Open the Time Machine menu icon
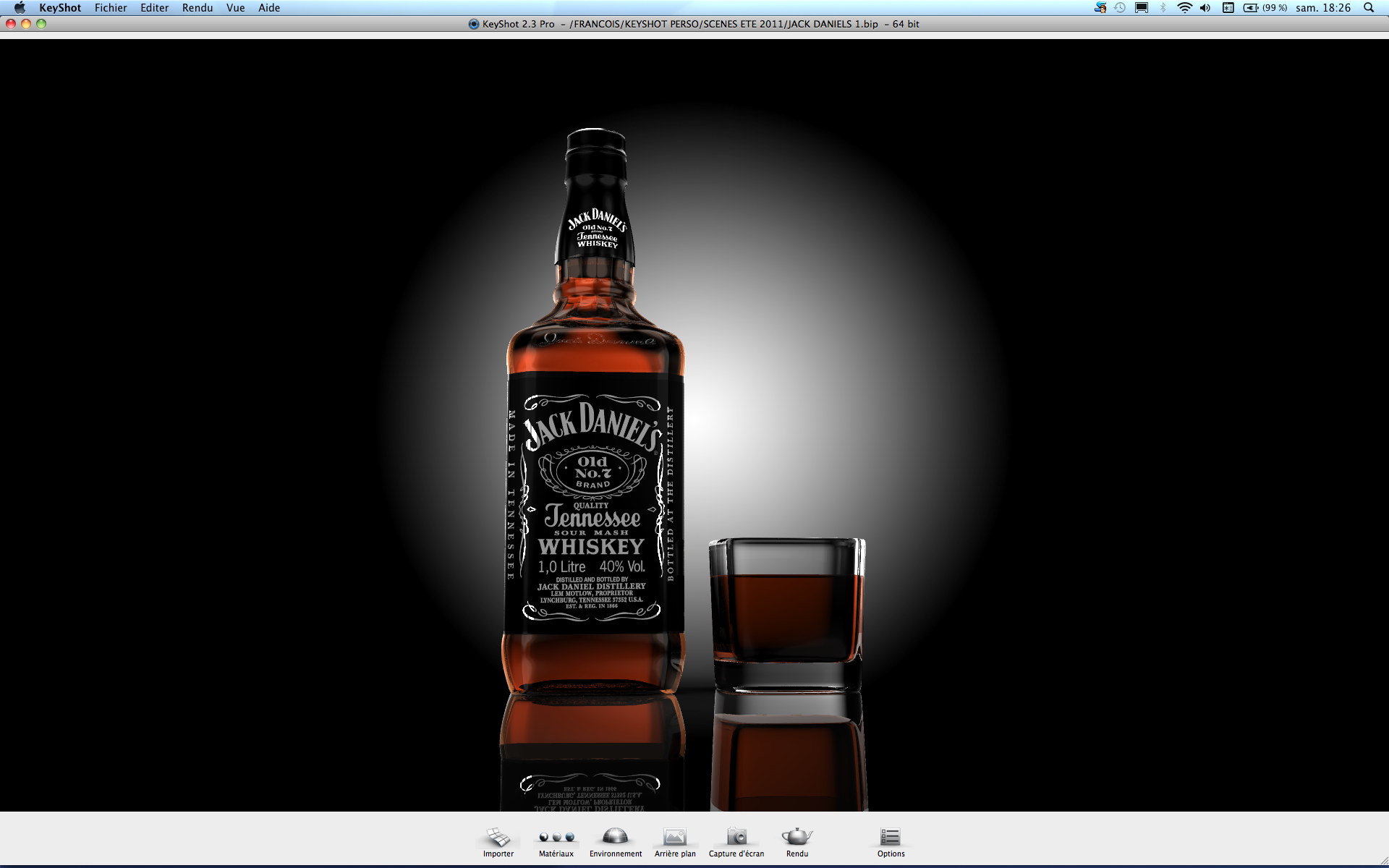The image size is (1389, 868). click(1120, 8)
